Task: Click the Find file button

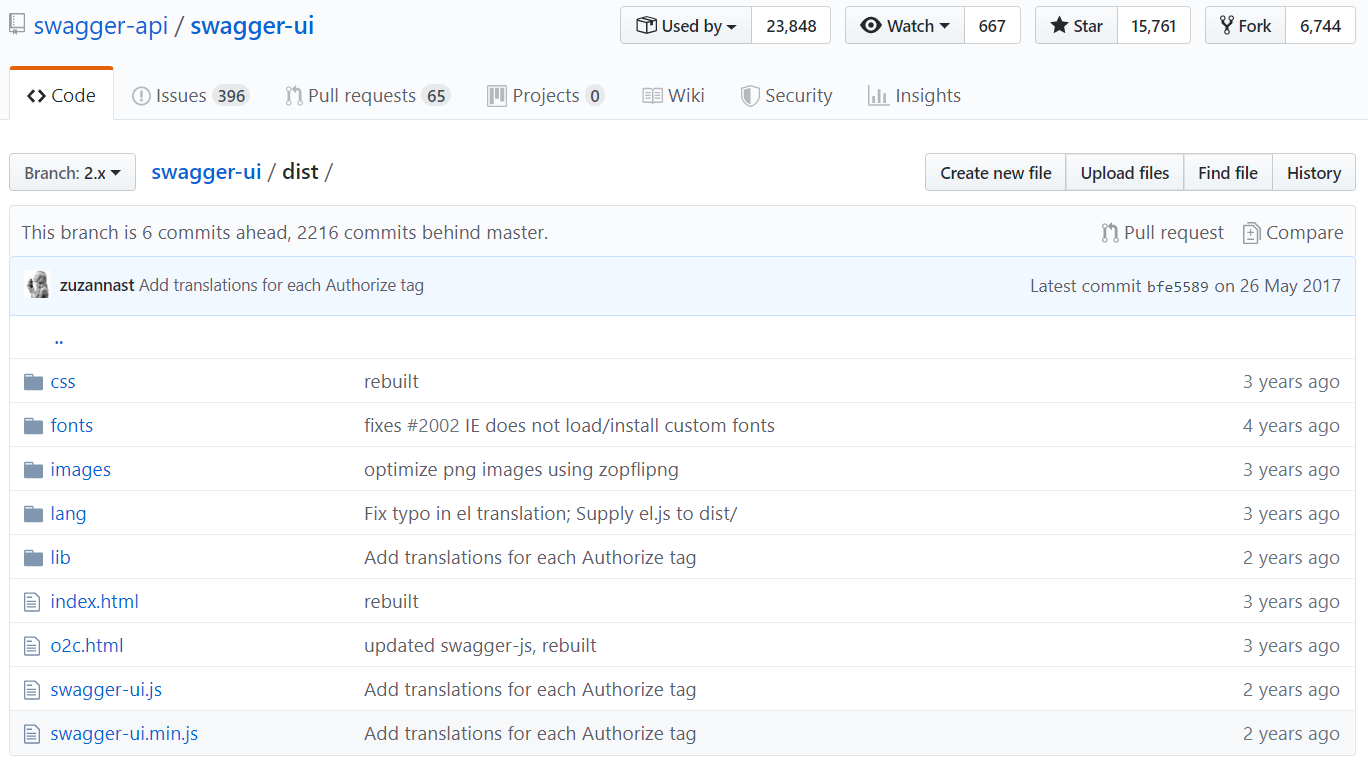Action: (1228, 173)
